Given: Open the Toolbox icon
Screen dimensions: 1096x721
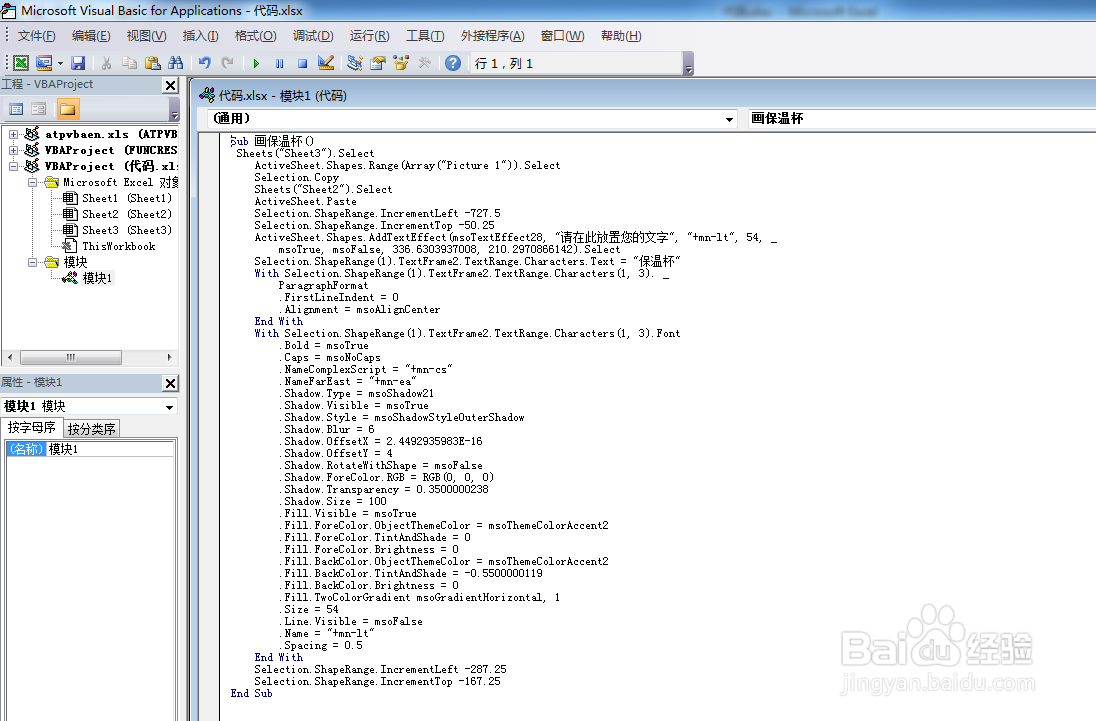Looking at the screenshot, I should pos(424,64).
